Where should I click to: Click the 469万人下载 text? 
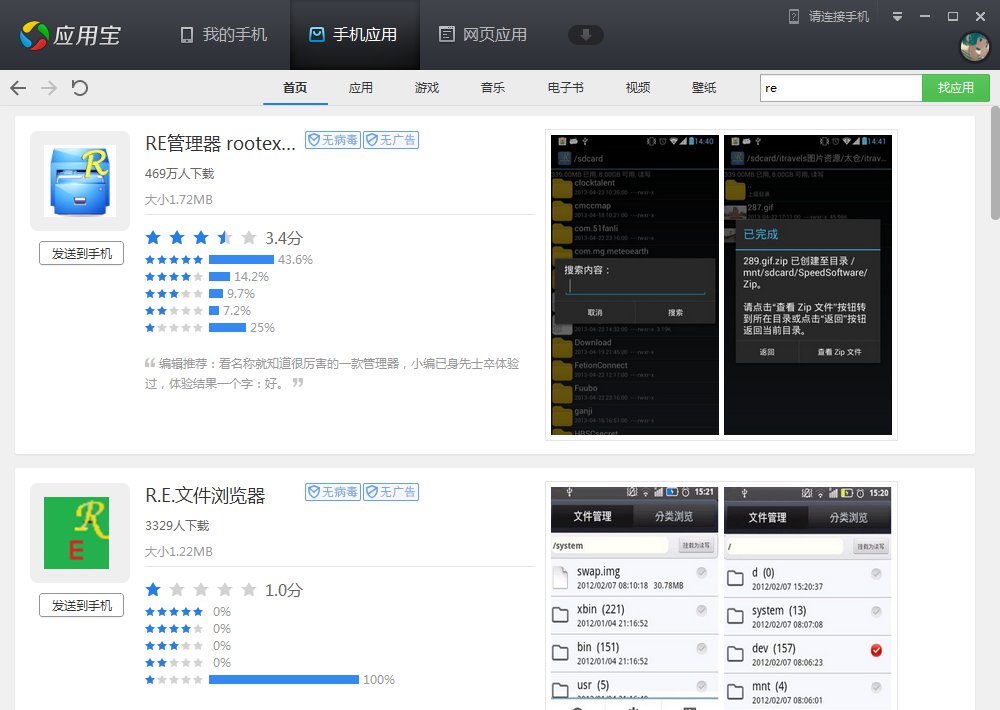click(180, 174)
